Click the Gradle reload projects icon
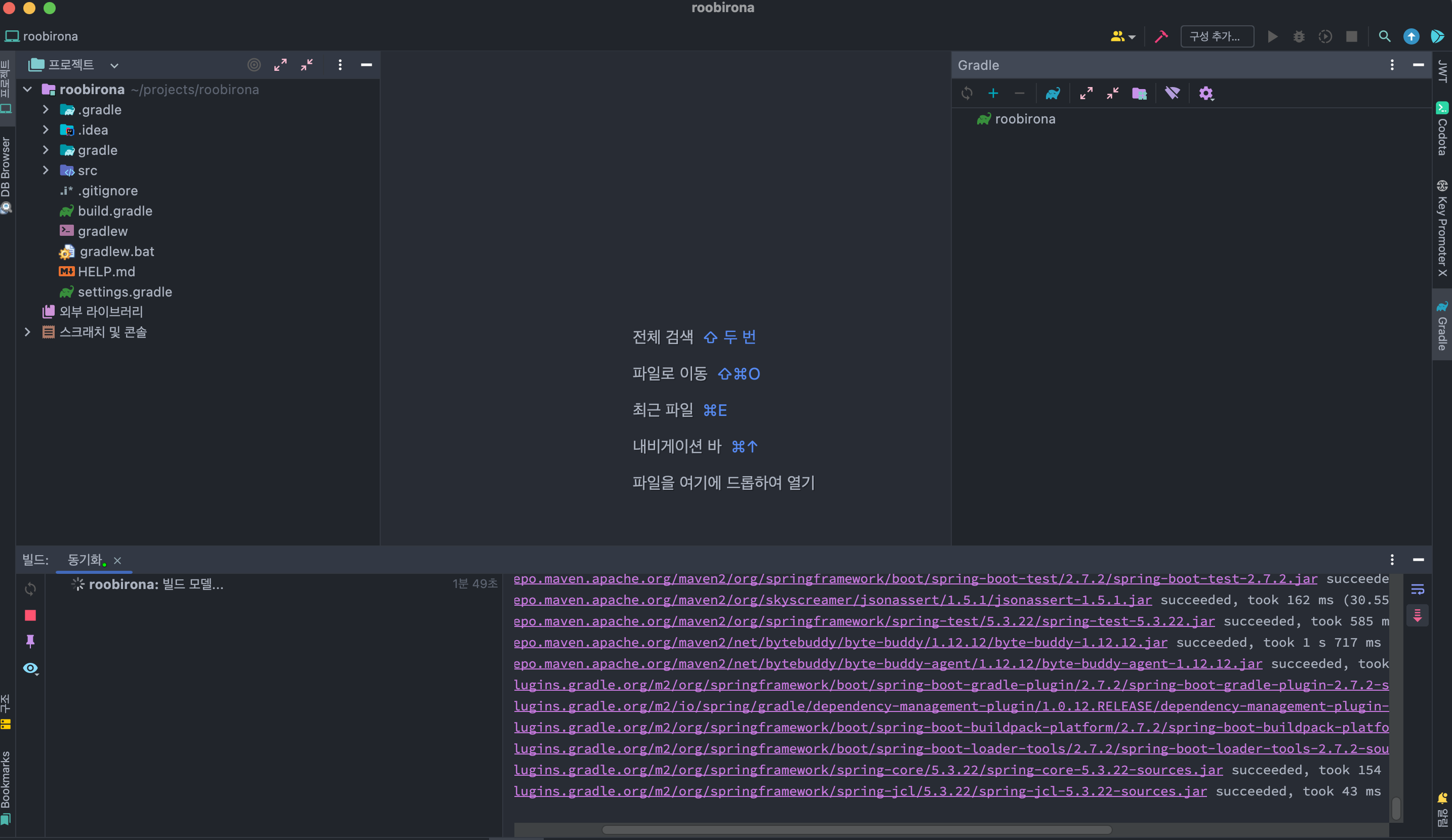The height and width of the screenshot is (840, 1452). [967, 93]
